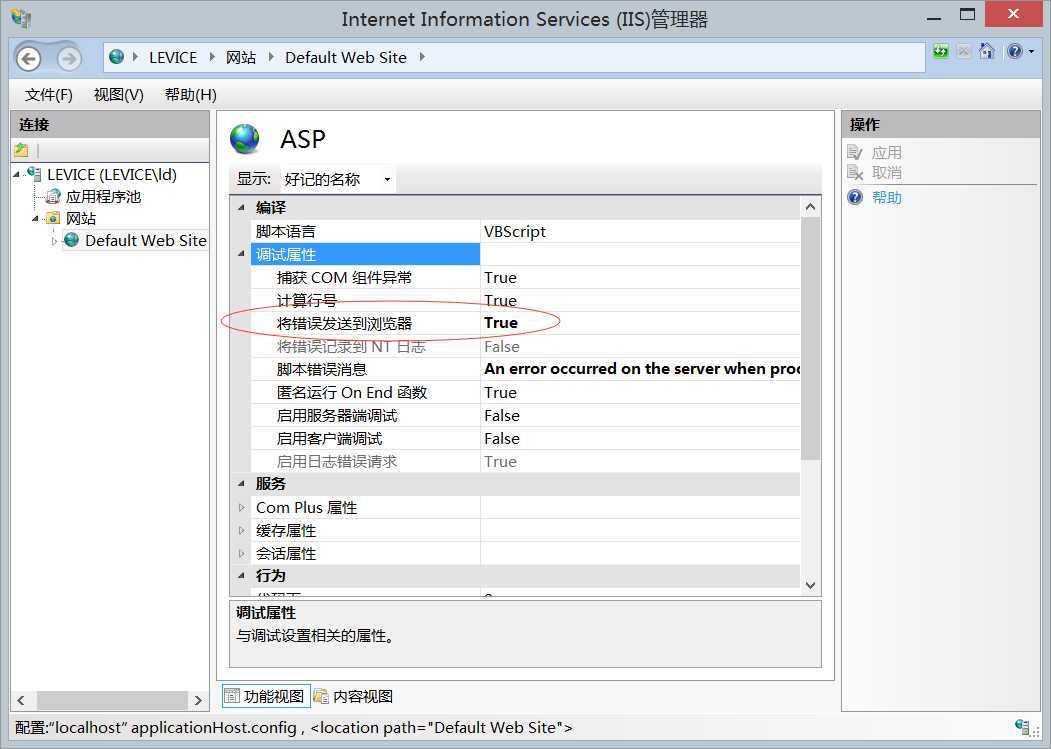1051x749 pixels.
Task: Collapse the 行为 section
Action: [x=241, y=575]
